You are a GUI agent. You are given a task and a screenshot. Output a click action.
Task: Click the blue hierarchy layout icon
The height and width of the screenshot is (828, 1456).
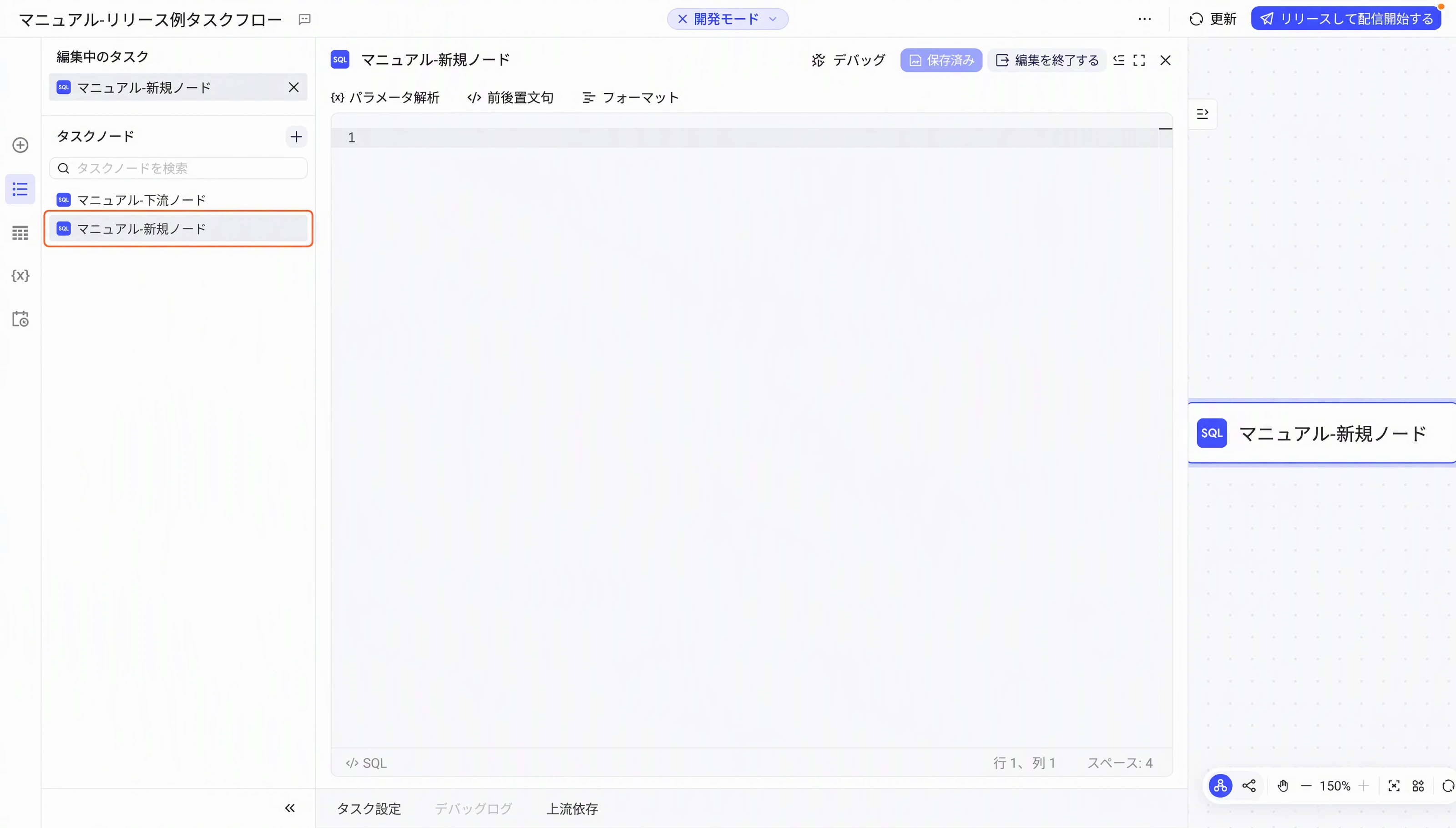point(1220,786)
